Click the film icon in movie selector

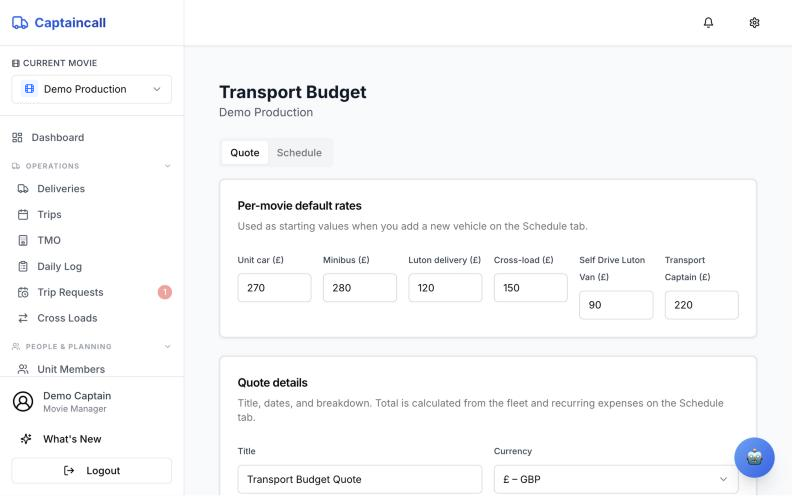pyautogui.click(x=30, y=89)
